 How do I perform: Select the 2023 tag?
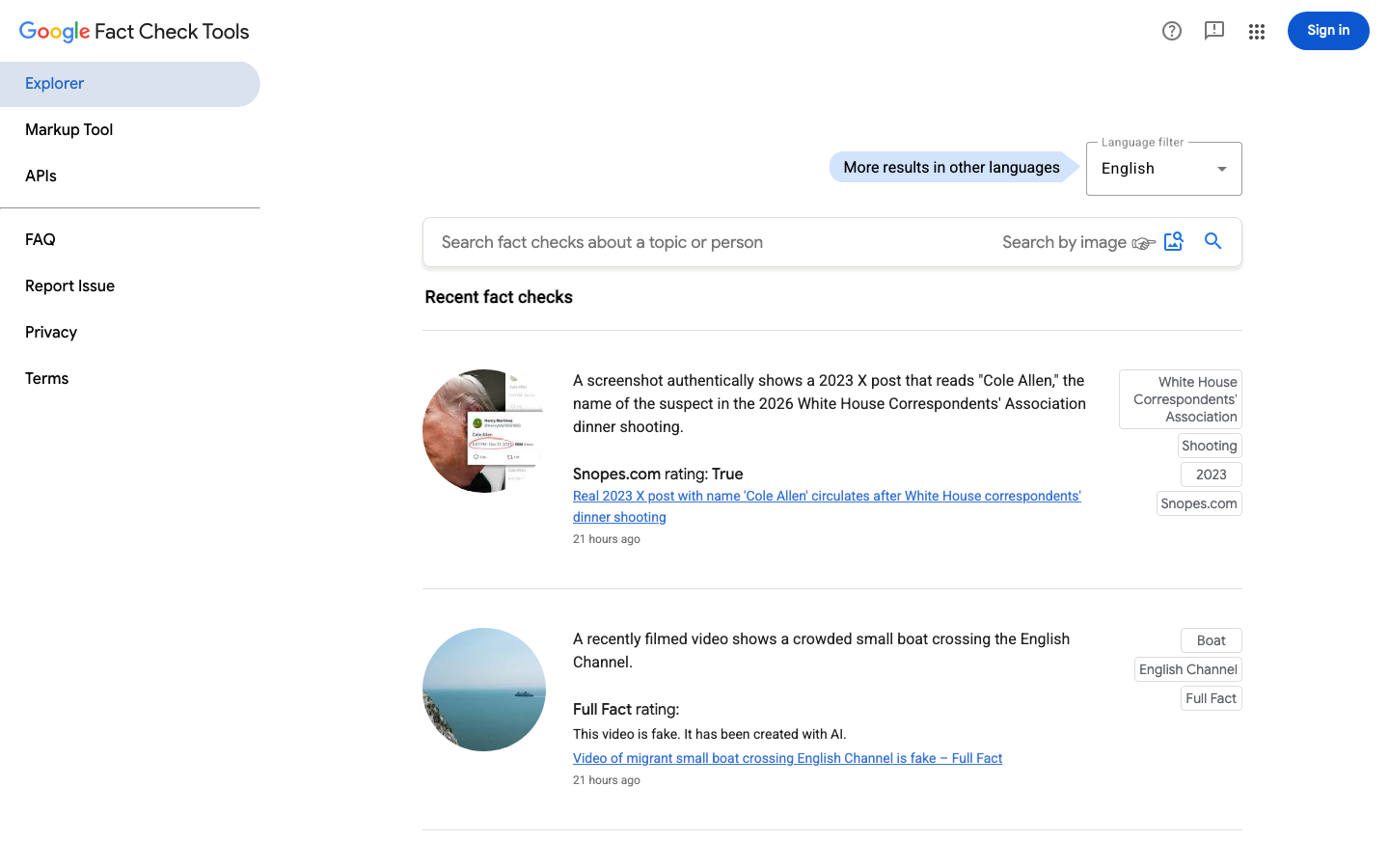1212,475
